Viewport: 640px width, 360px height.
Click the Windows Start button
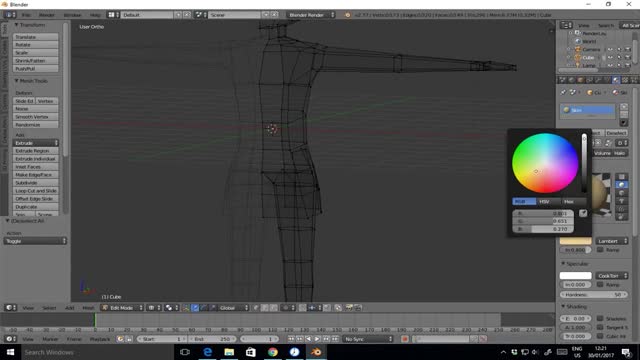coord(10,352)
